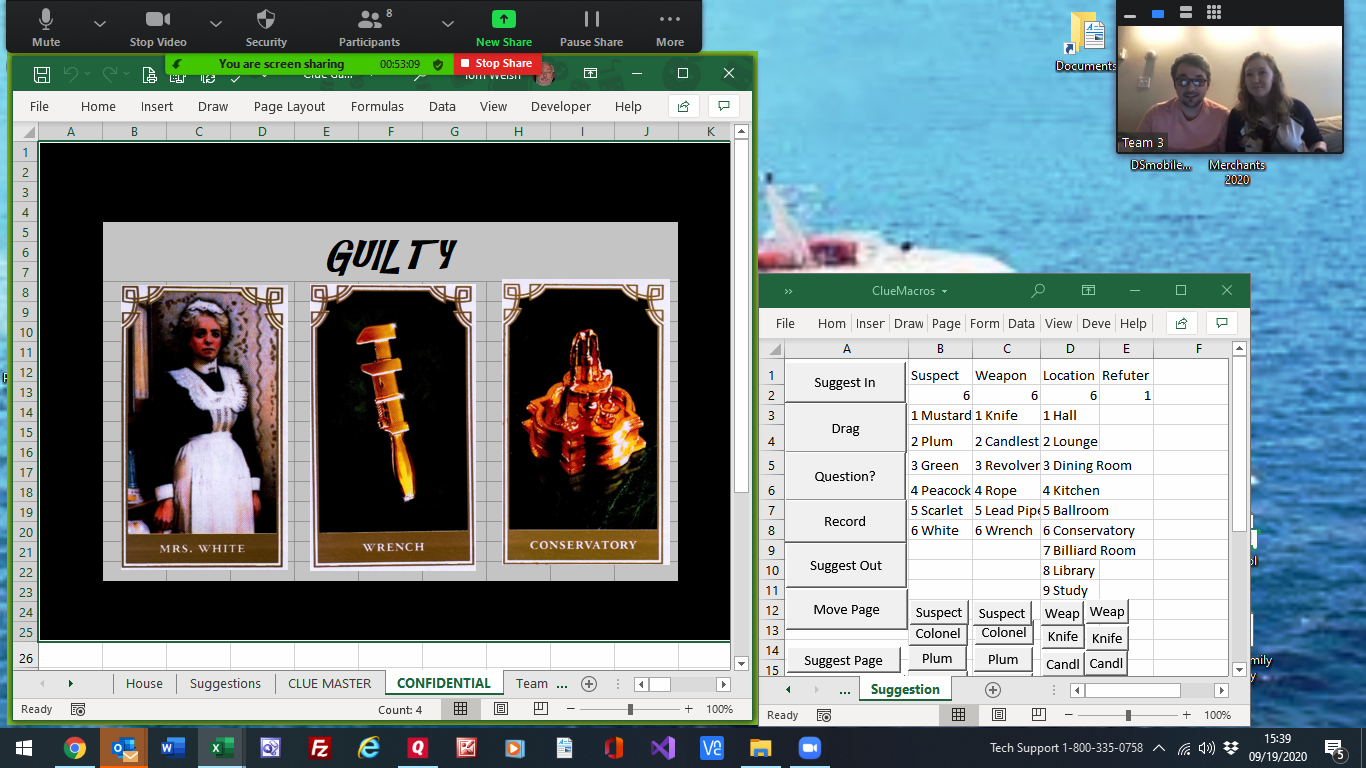
Task: Open Comments pane in main Excel window
Action: click(x=723, y=106)
